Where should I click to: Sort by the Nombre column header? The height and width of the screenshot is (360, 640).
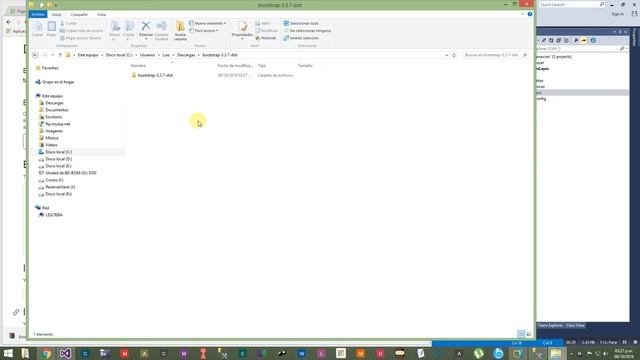(138, 65)
